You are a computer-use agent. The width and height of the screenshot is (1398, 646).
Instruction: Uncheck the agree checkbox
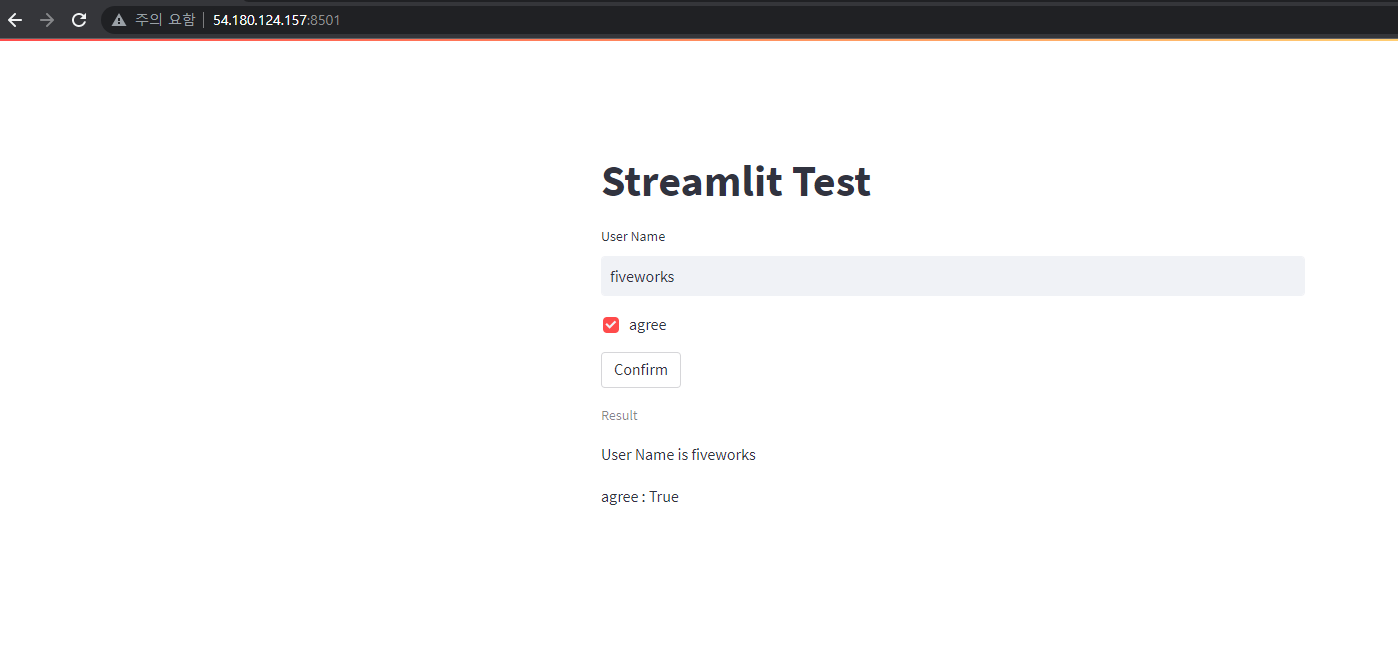[611, 325]
